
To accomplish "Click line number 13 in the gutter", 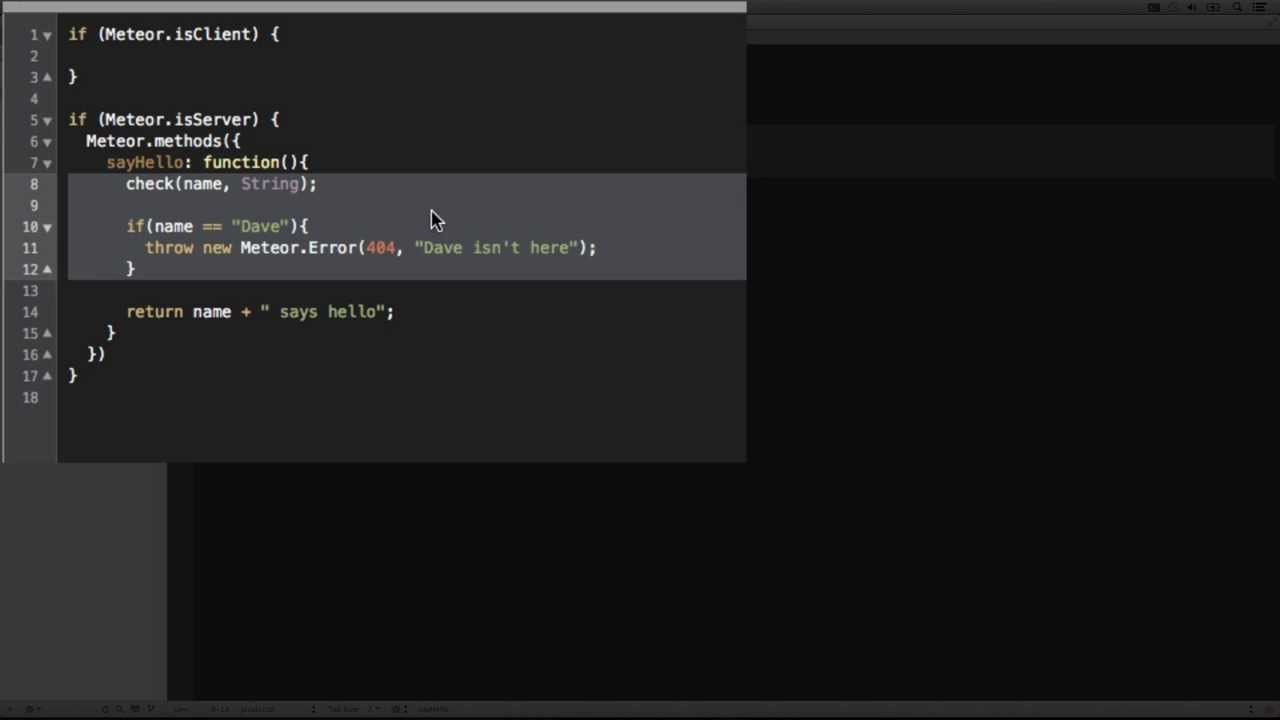I will [x=30, y=291].
